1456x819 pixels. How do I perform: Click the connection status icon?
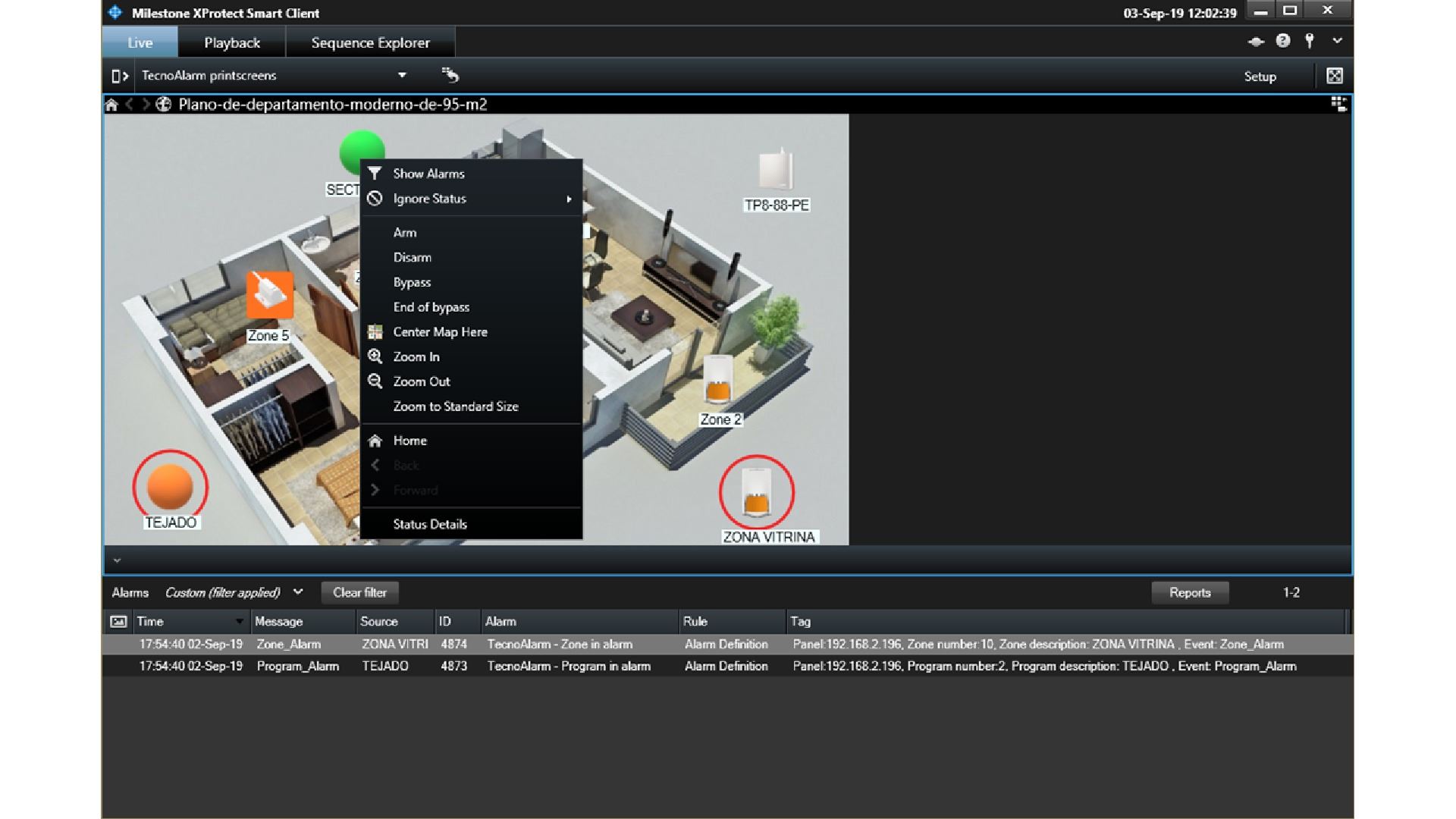click(1256, 42)
